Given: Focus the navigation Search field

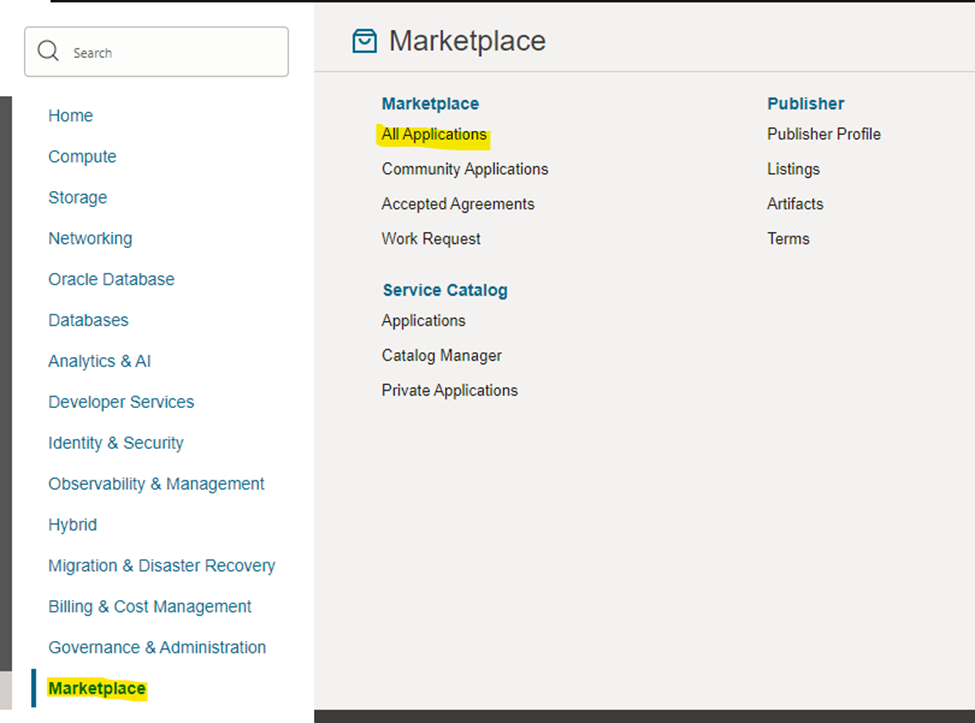Looking at the screenshot, I should [156, 52].
